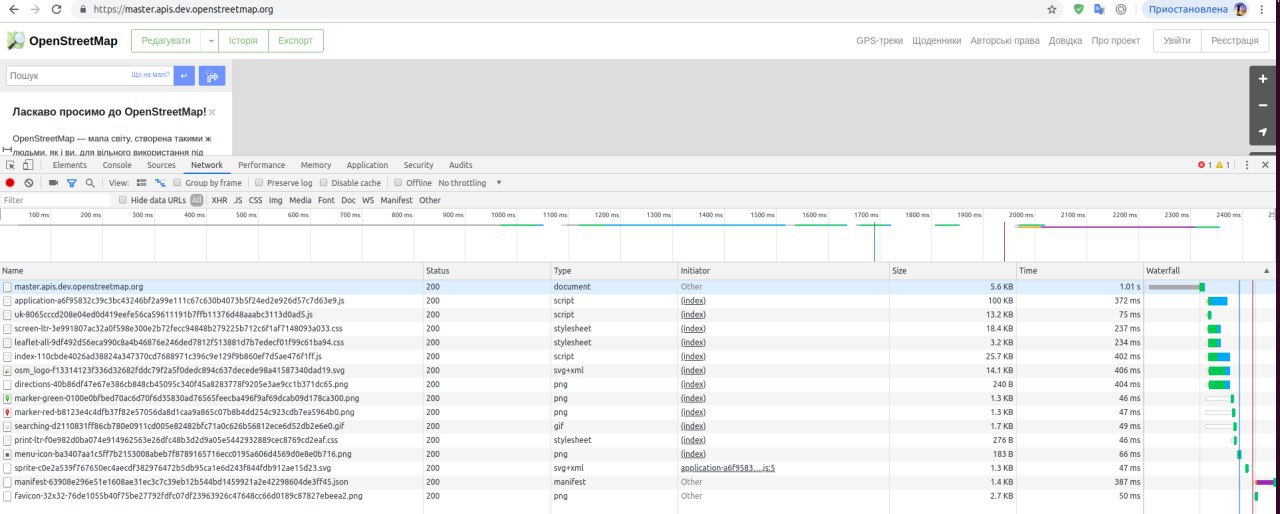Click the inspect element picker icon
The width and height of the screenshot is (1280, 514).
click(x=10, y=165)
